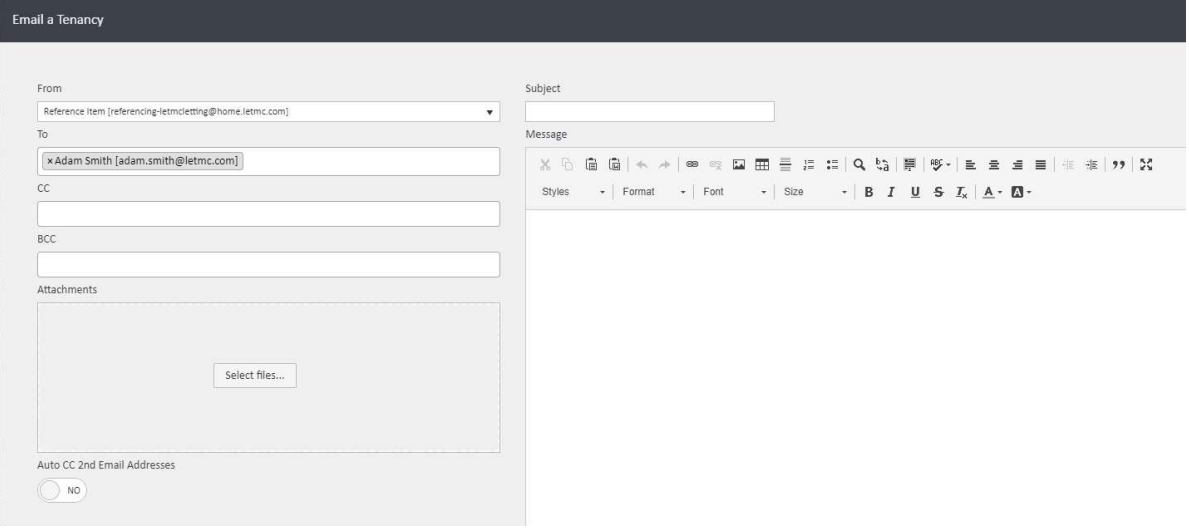Open the Font dropdown

pyautogui.click(x=735, y=192)
